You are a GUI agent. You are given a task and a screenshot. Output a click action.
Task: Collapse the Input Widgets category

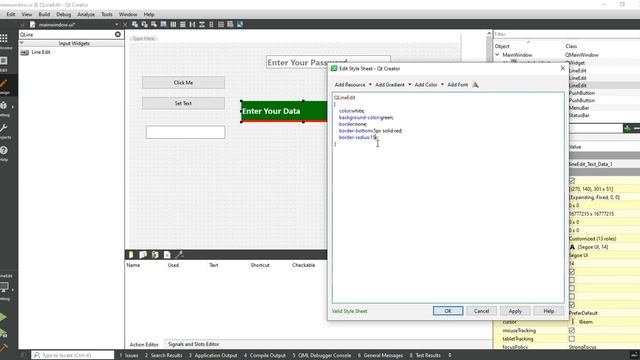[x=22, y=43]
